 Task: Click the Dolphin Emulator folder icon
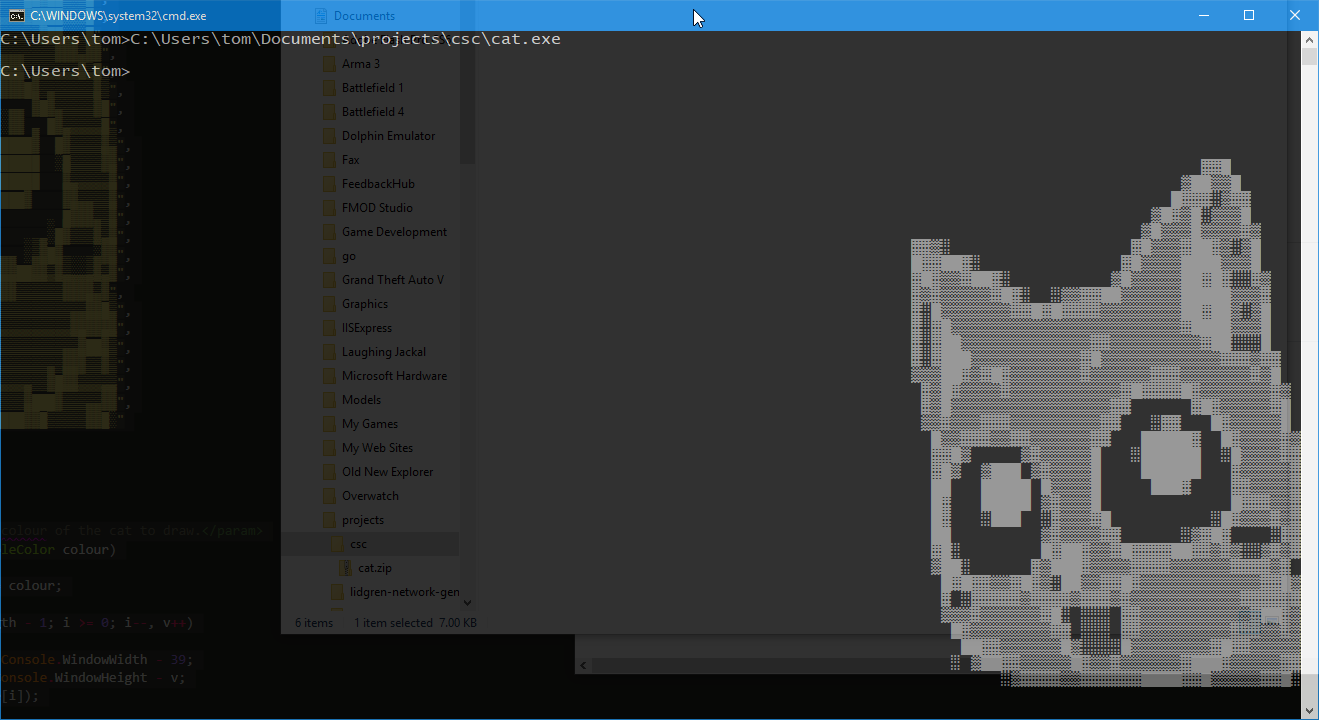click(329, 136)
